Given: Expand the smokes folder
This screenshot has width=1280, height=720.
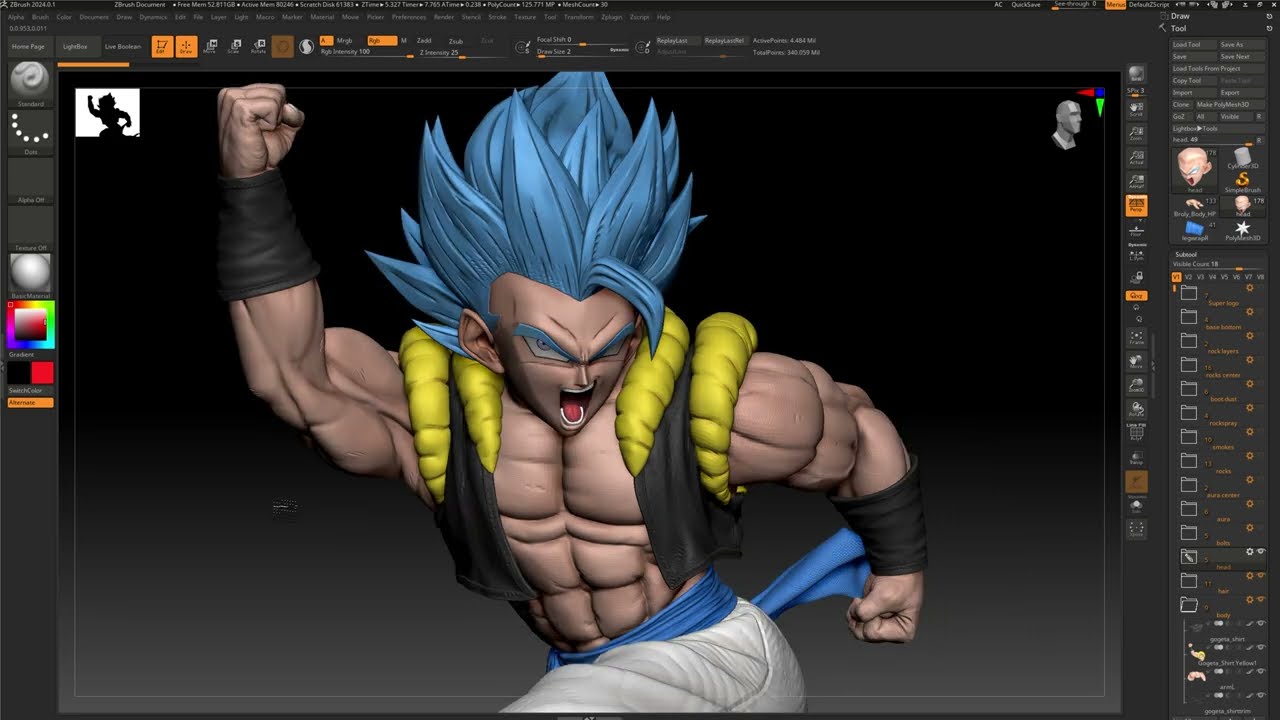Looking at the screenshot, I should click(x=1189, y=437).
